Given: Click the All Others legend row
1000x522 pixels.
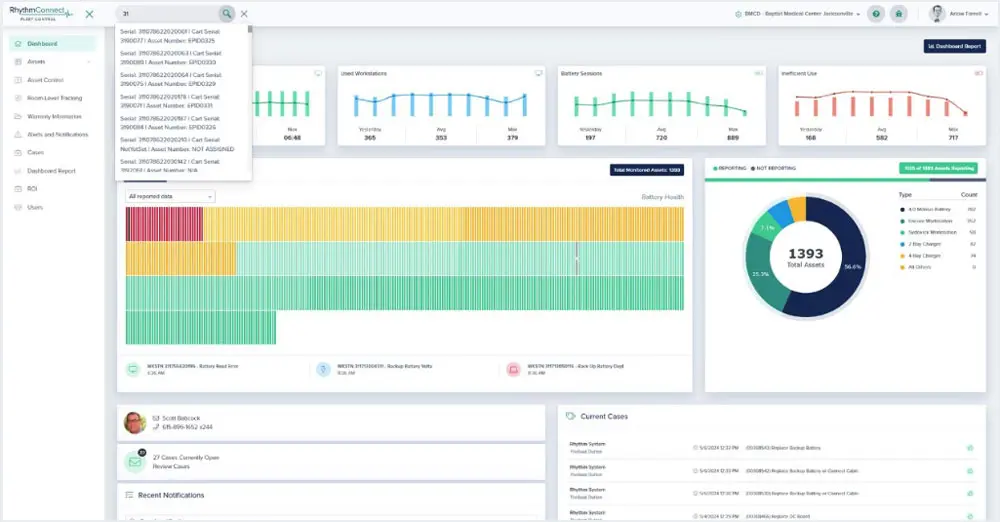Looking at the screenshot, I should (x=938, y=267).
